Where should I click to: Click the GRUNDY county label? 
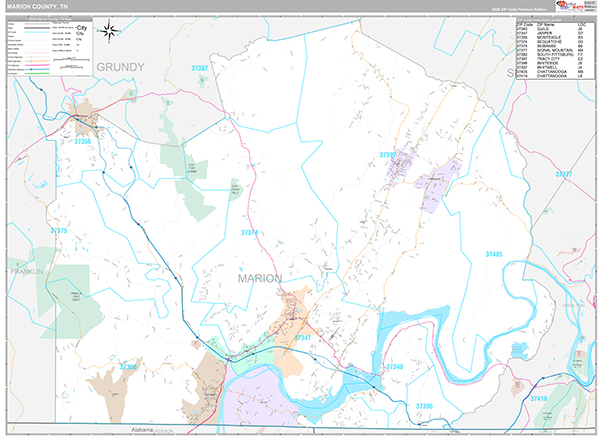pyautogui.click(x=121, y=67)
